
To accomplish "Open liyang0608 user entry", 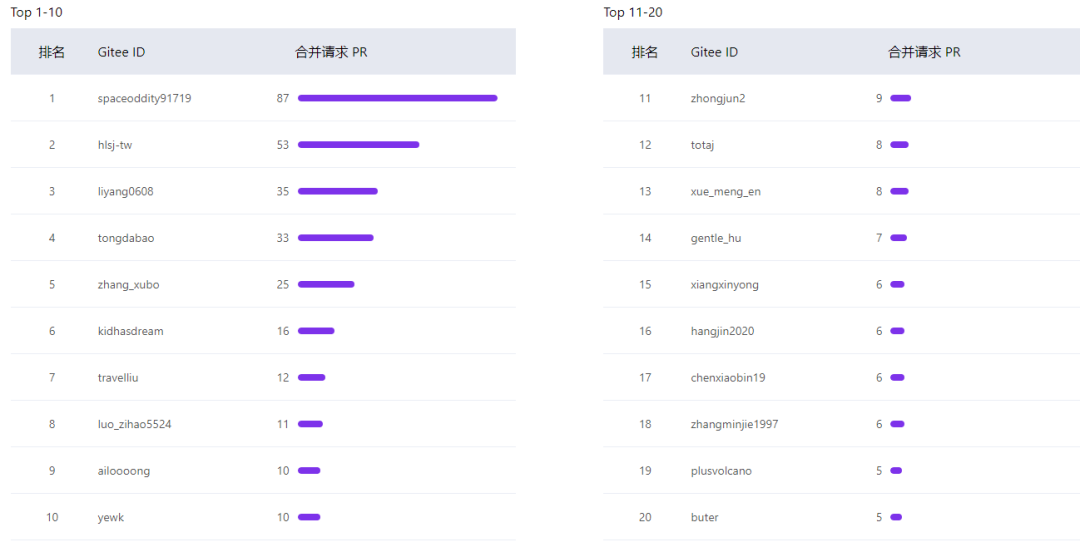I will coord(126,191).
